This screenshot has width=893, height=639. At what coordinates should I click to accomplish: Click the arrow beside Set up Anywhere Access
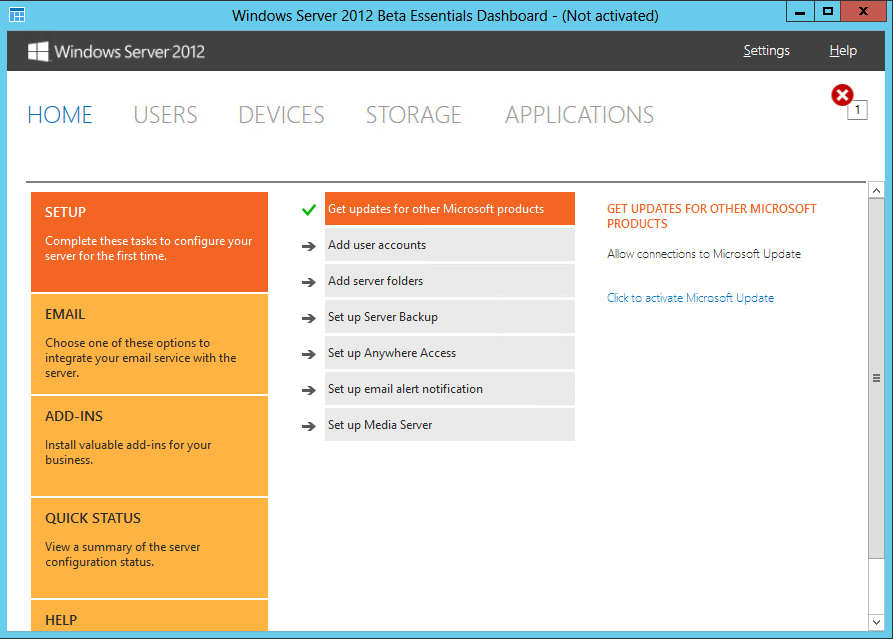pos(309,354)
